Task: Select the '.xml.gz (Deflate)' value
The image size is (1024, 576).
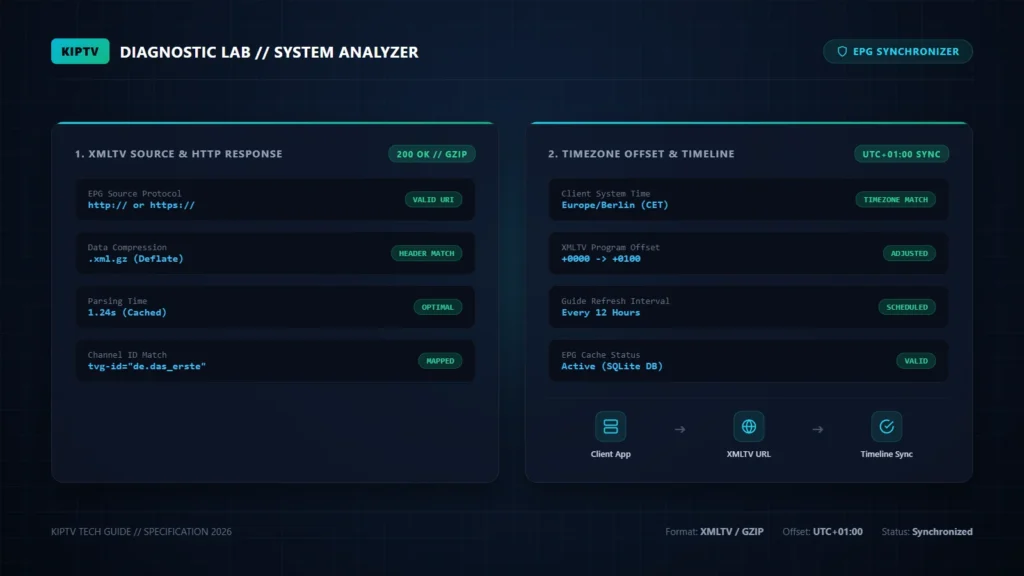Action: pos(135,259)
